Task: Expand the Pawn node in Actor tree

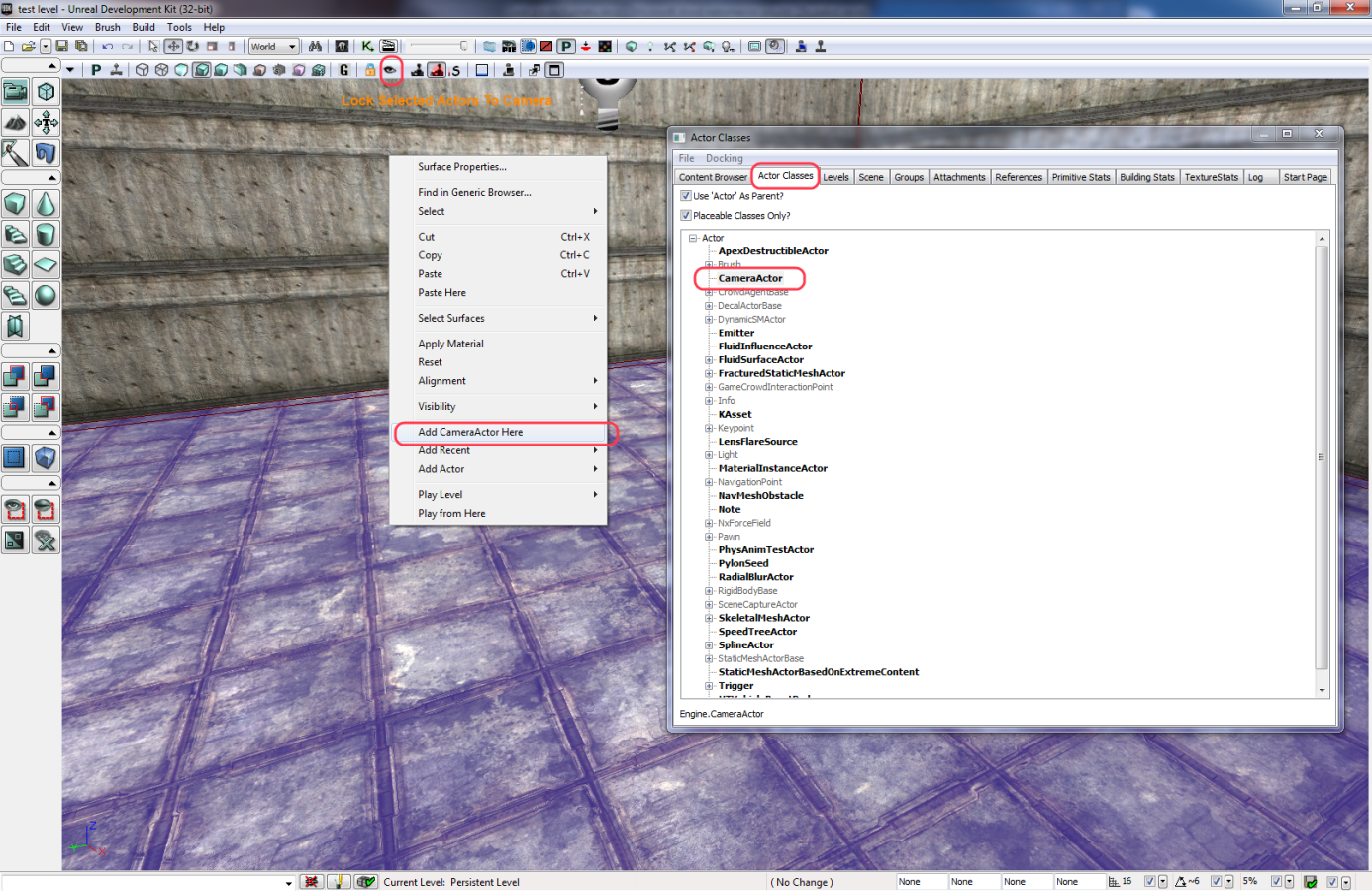Action: 709,537
